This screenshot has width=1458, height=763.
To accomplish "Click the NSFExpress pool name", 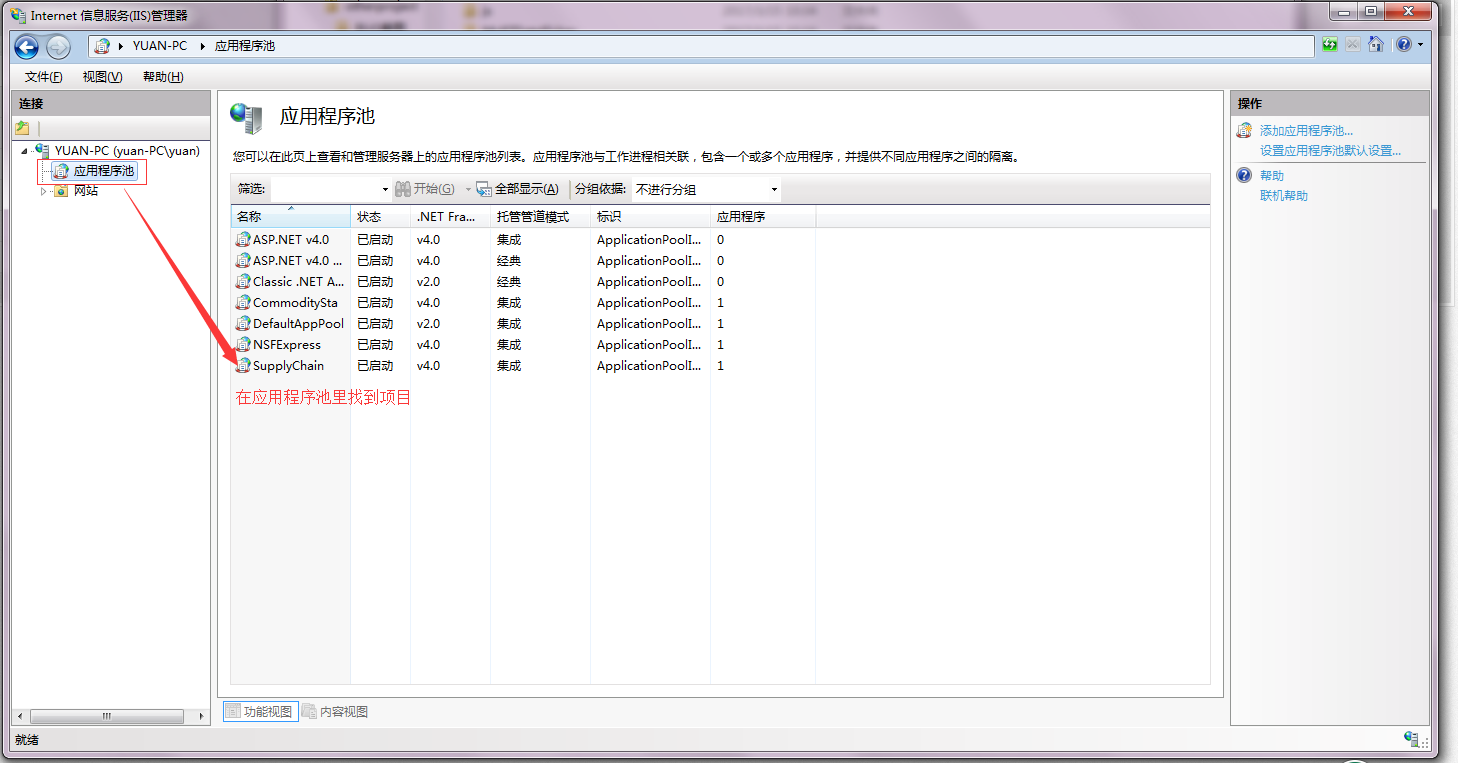I will pyautogui.click(x=287, y=345).
